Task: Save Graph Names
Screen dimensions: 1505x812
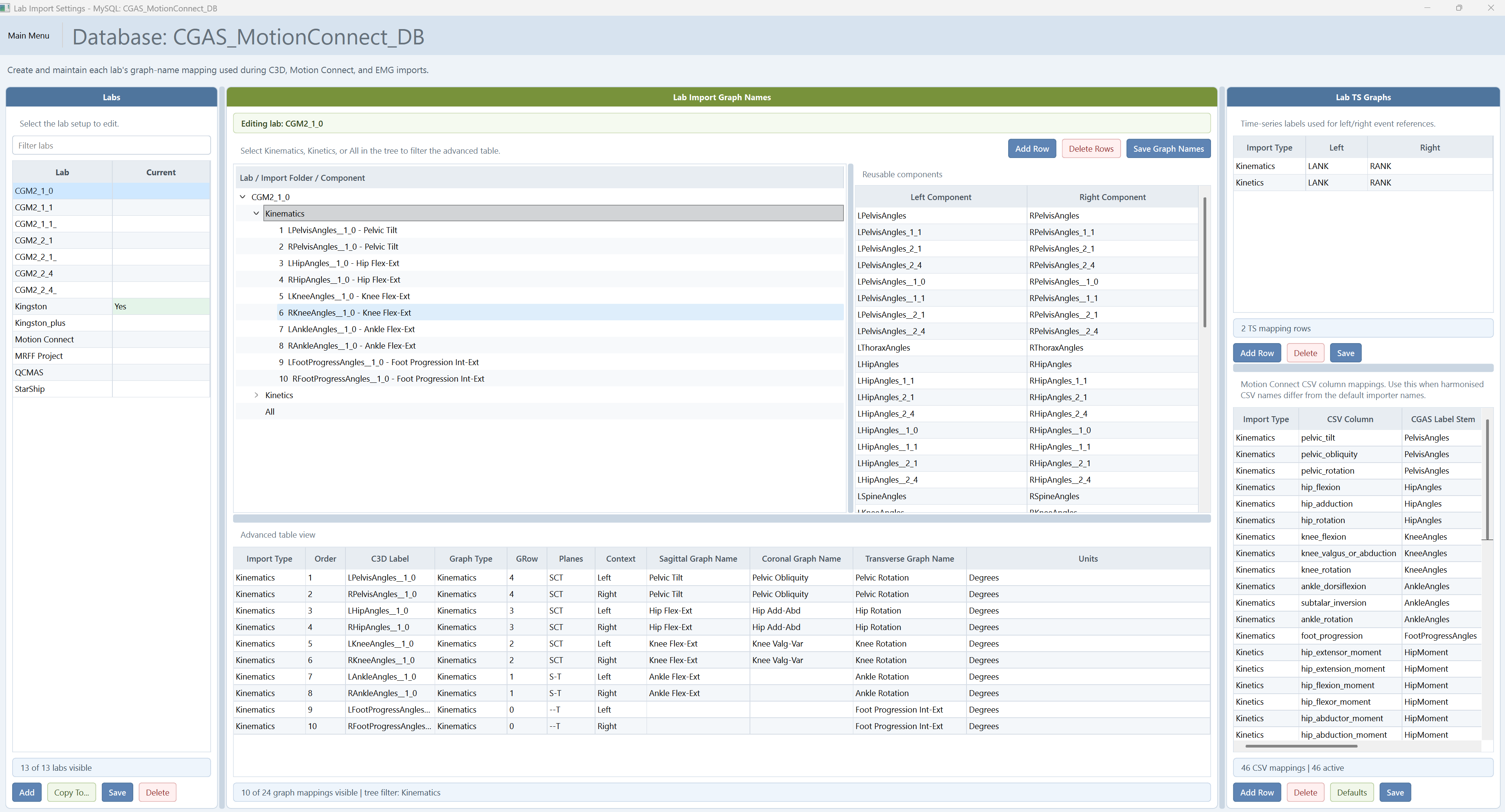Action: pyautogui.click(x=1168, y=149)
